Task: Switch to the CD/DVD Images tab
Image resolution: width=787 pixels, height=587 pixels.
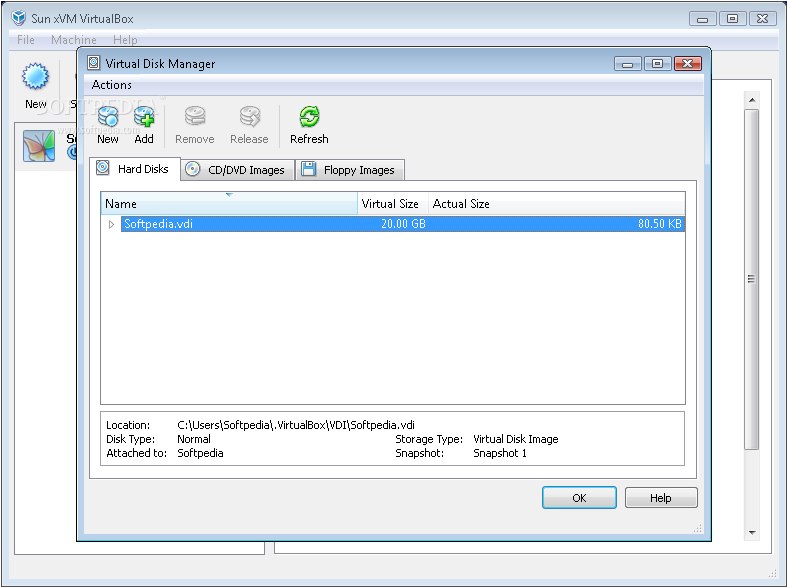Action: [x=237, y=170]
